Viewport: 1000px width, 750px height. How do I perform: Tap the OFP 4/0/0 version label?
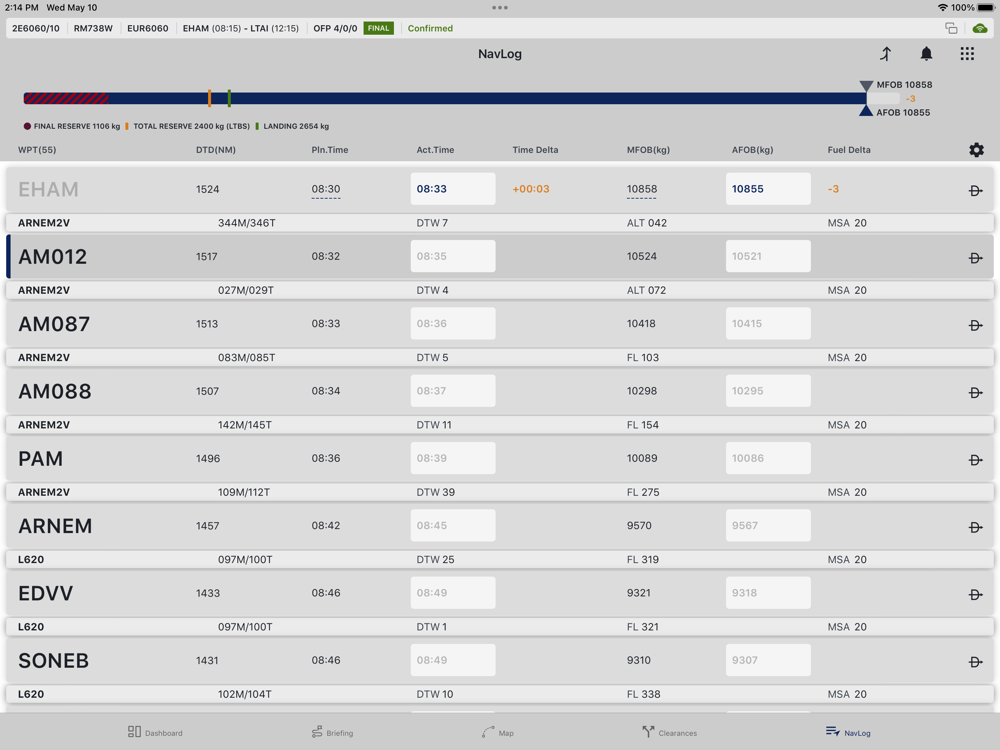(x=335, y=28)
